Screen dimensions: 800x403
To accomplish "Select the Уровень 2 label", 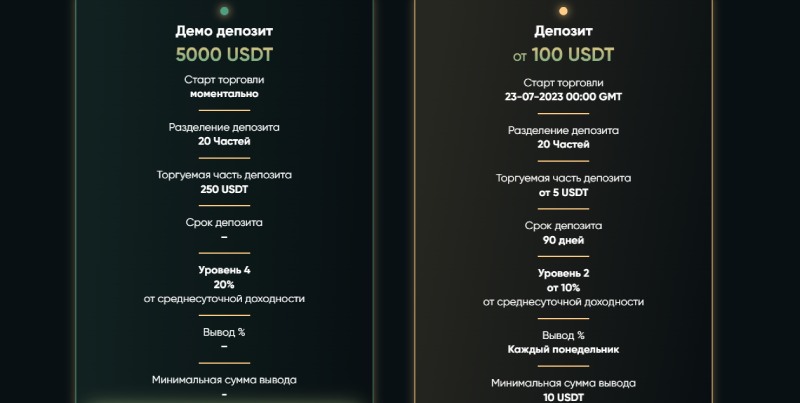I will click(x=563, y=273).
